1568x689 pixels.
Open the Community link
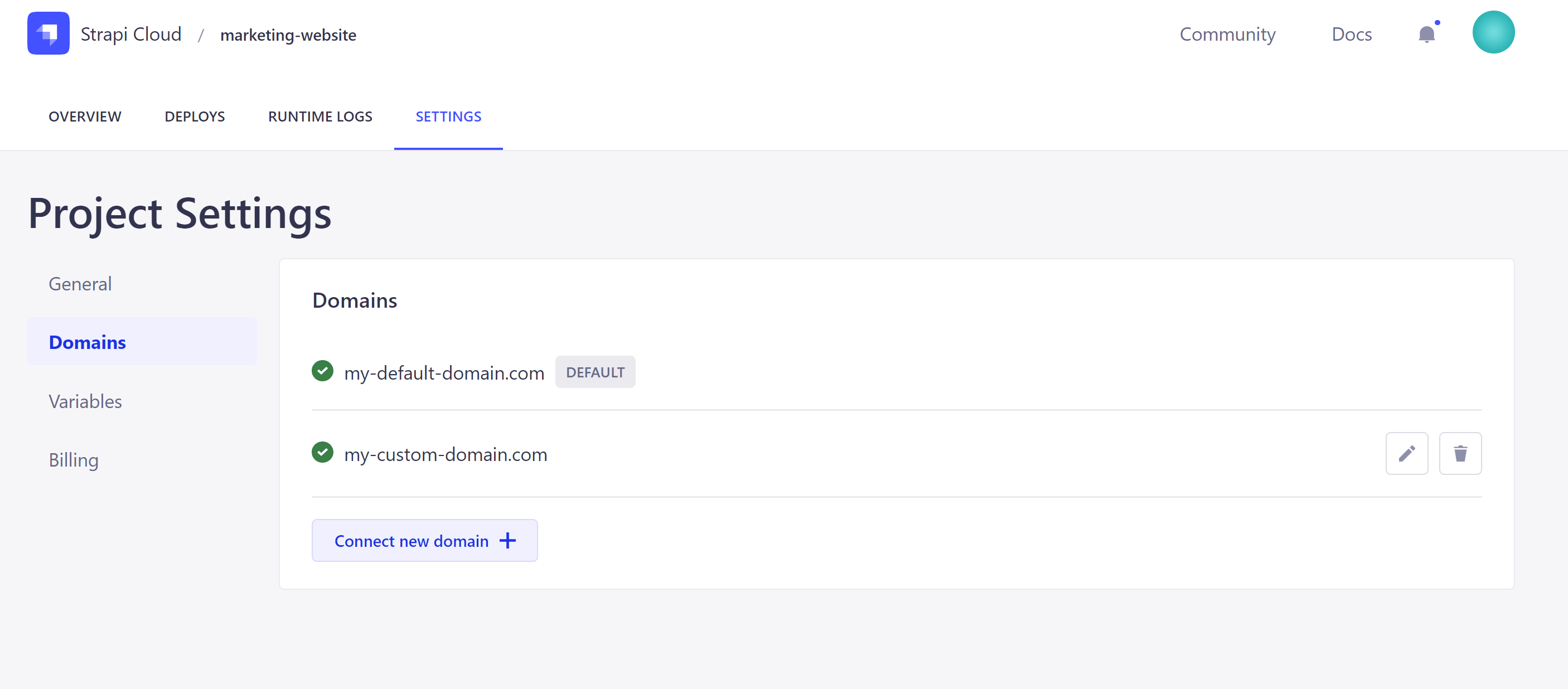[1227, 34]
